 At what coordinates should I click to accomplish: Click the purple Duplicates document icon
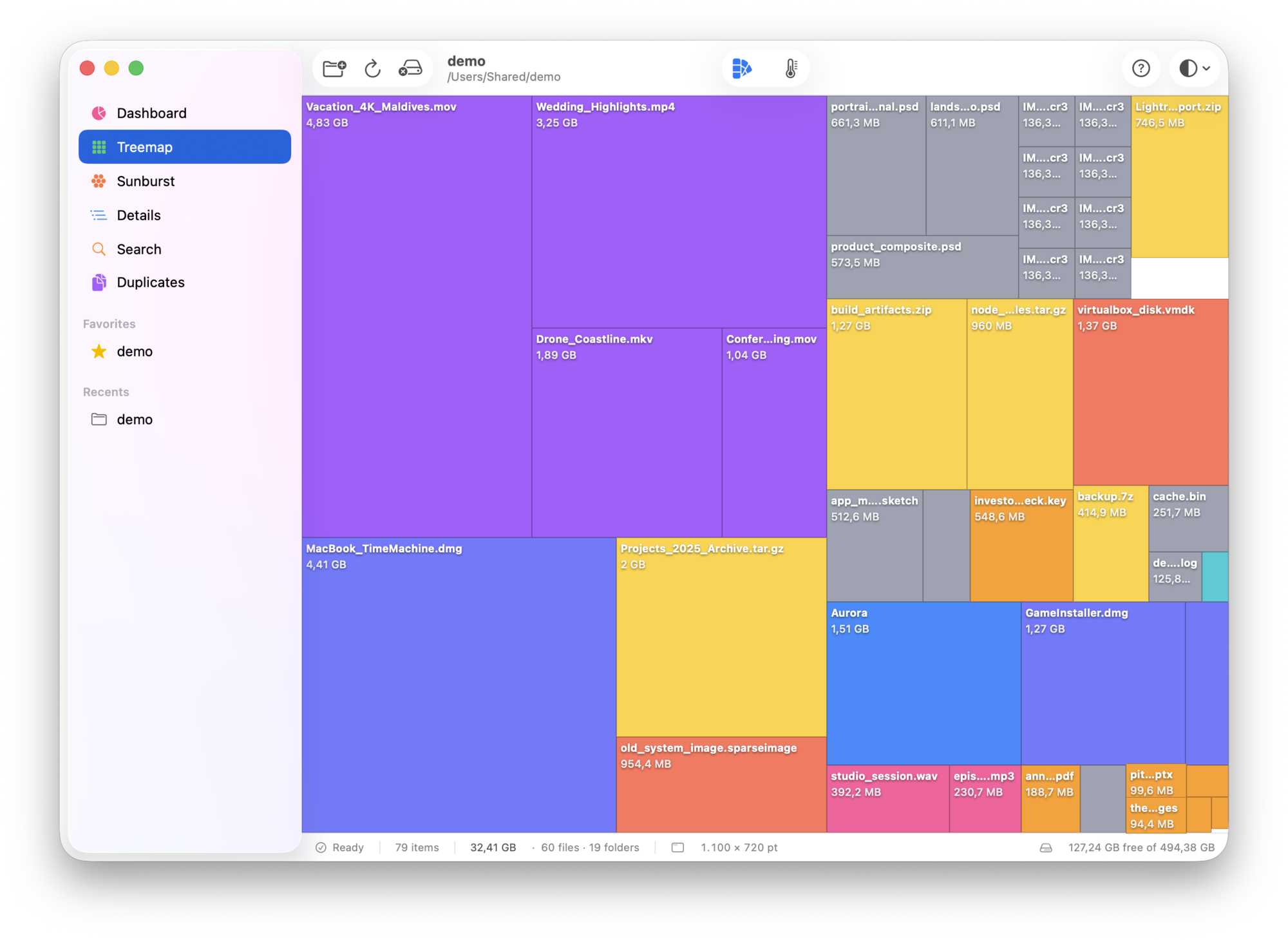(x=99, y=282)
